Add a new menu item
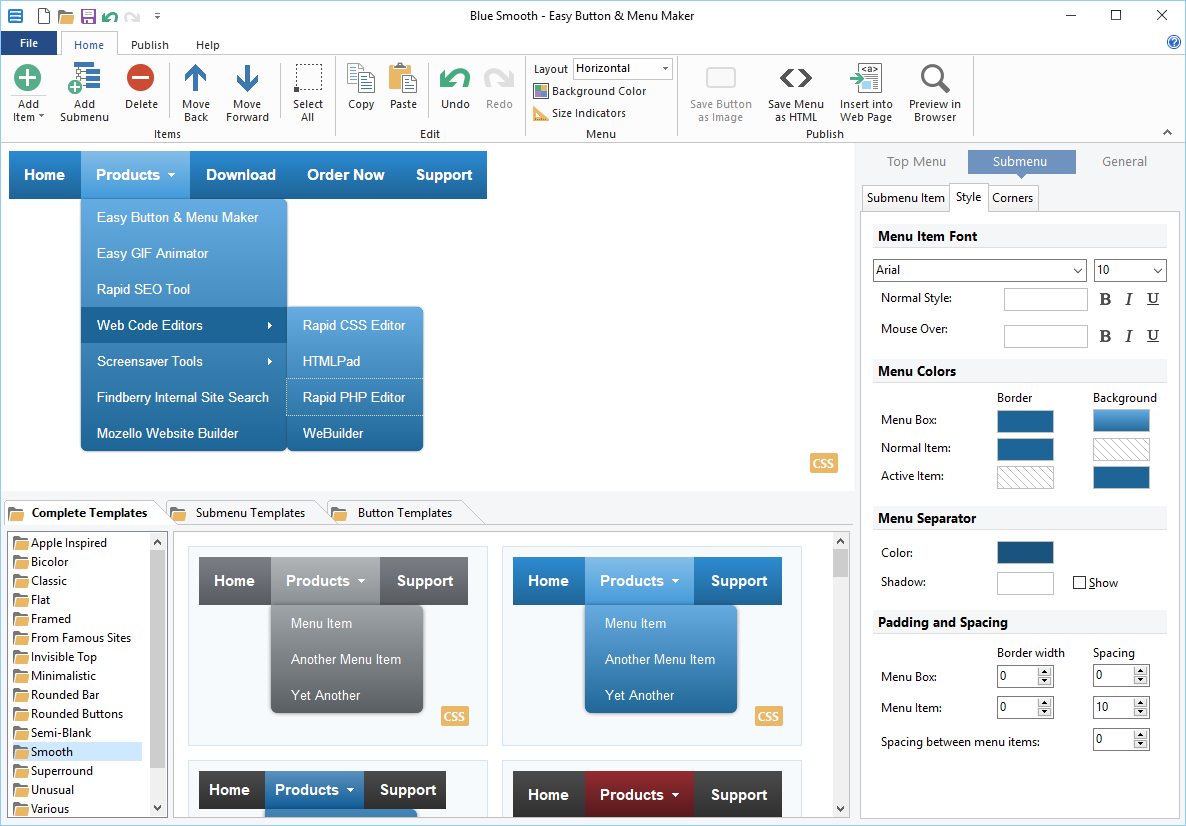Image resolution: width=1186 pixels, height=826 pixels. click(27, 92)
